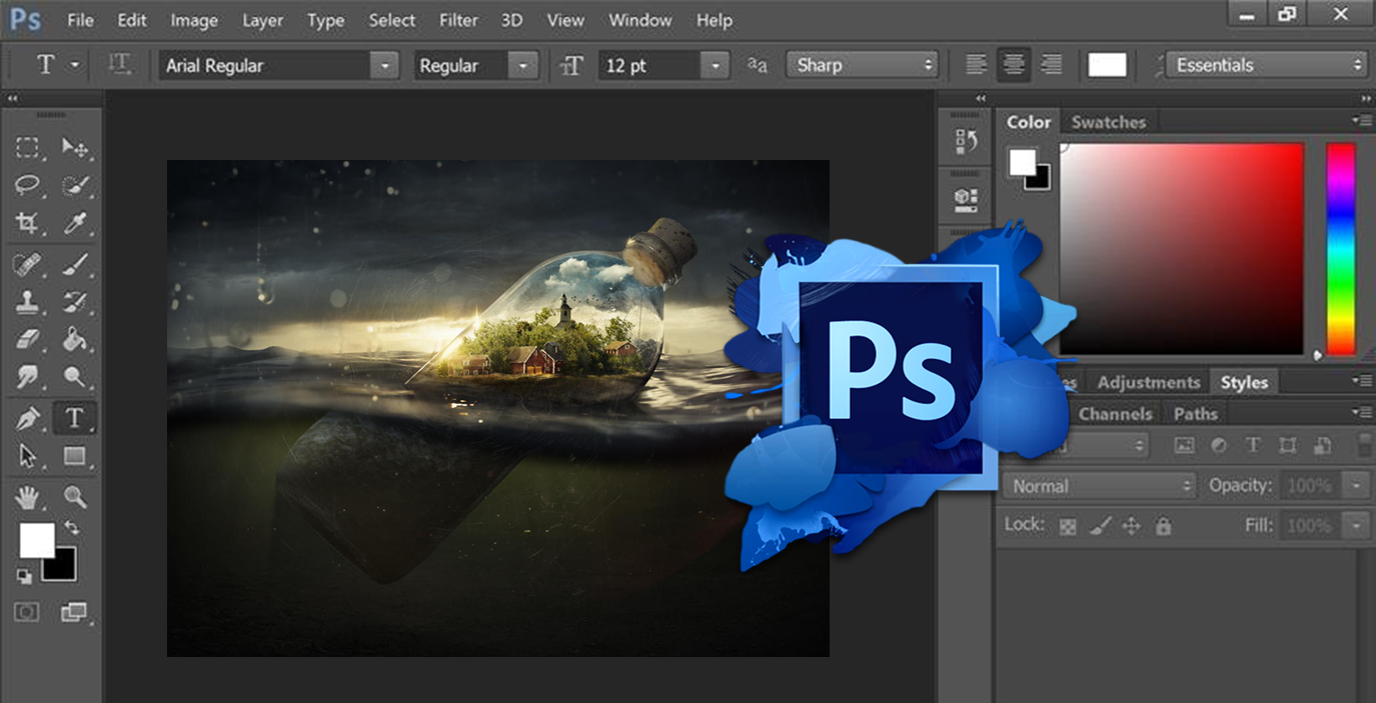1376x703 pixels.
Task: Click the center text alignment button
Action: (x=1013, y=66)
